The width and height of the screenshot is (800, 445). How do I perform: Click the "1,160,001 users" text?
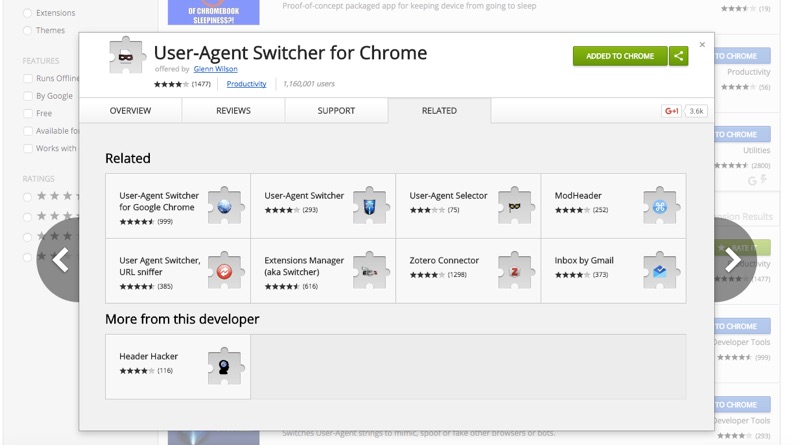tap(309, 84)
